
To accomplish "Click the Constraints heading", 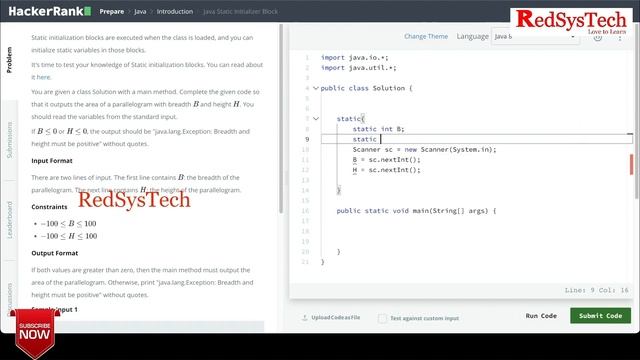I will click(x=49, y=207).
